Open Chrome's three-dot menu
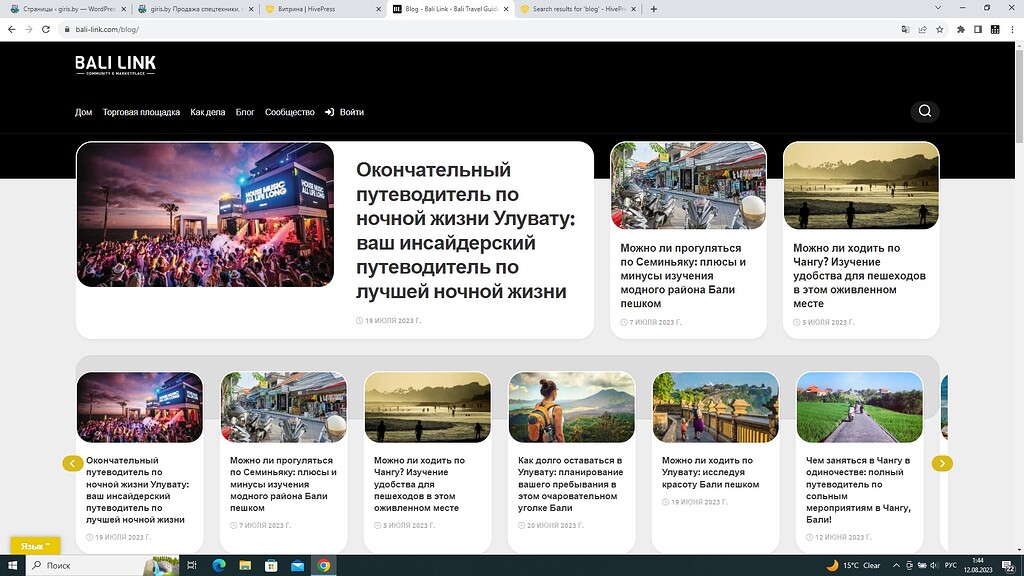Viewport: 1024px width, 576px height. [1011, 31]
